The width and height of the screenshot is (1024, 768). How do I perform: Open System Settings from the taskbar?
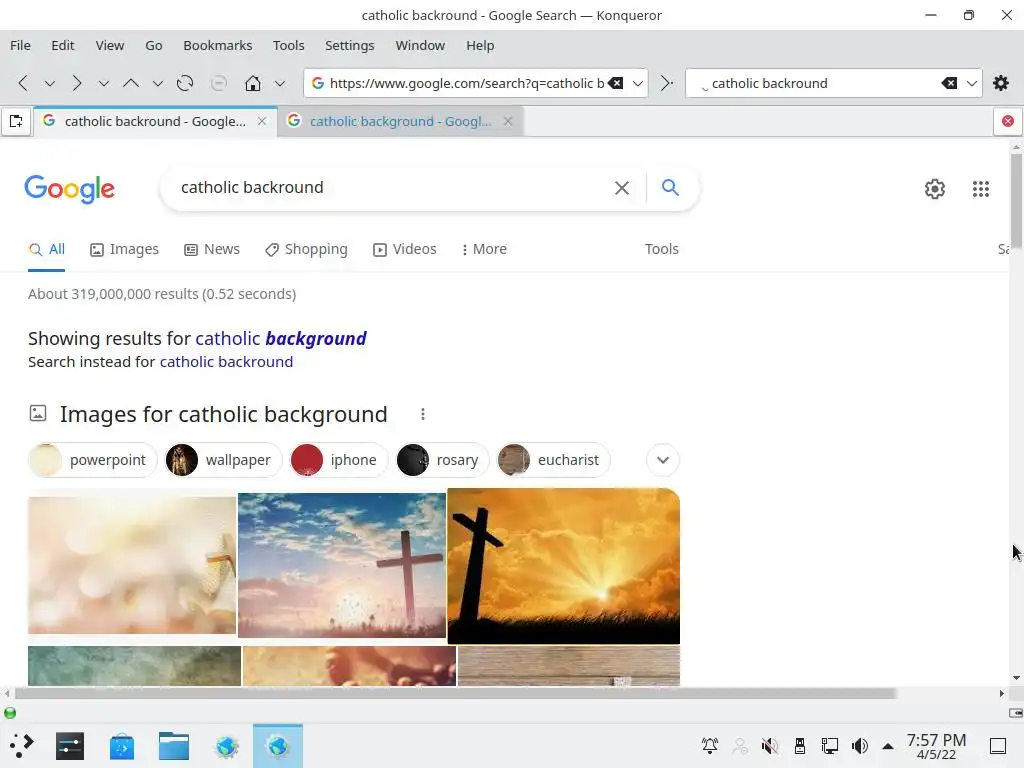click(70, 746)
